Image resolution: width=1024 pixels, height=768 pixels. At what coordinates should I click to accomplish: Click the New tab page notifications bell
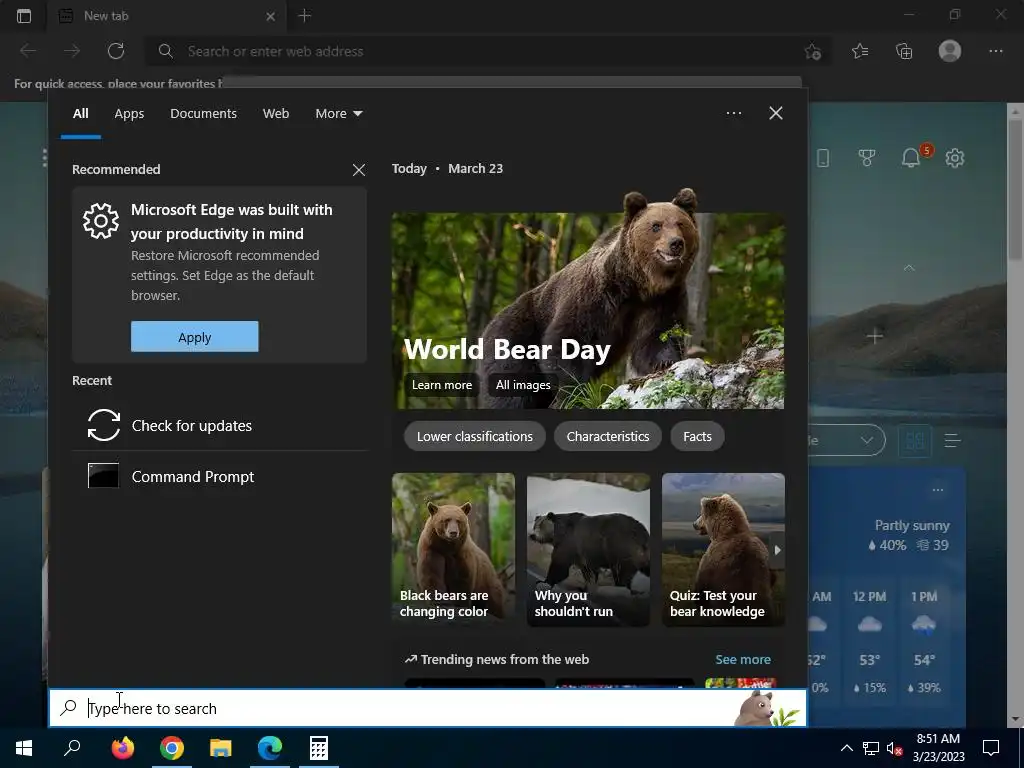(x=912, y=157)
